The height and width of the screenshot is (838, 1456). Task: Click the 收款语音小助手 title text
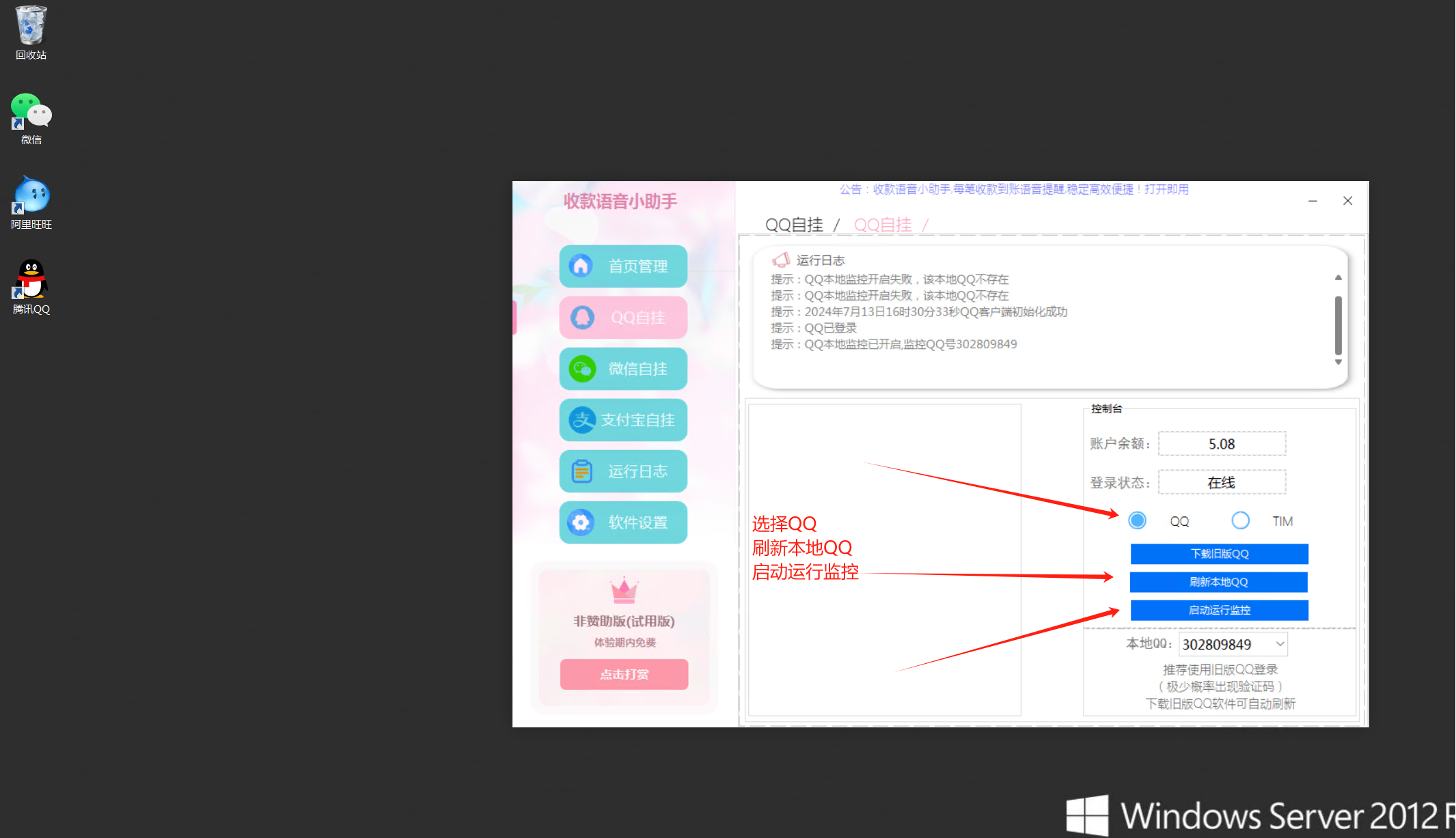point(620,201)
